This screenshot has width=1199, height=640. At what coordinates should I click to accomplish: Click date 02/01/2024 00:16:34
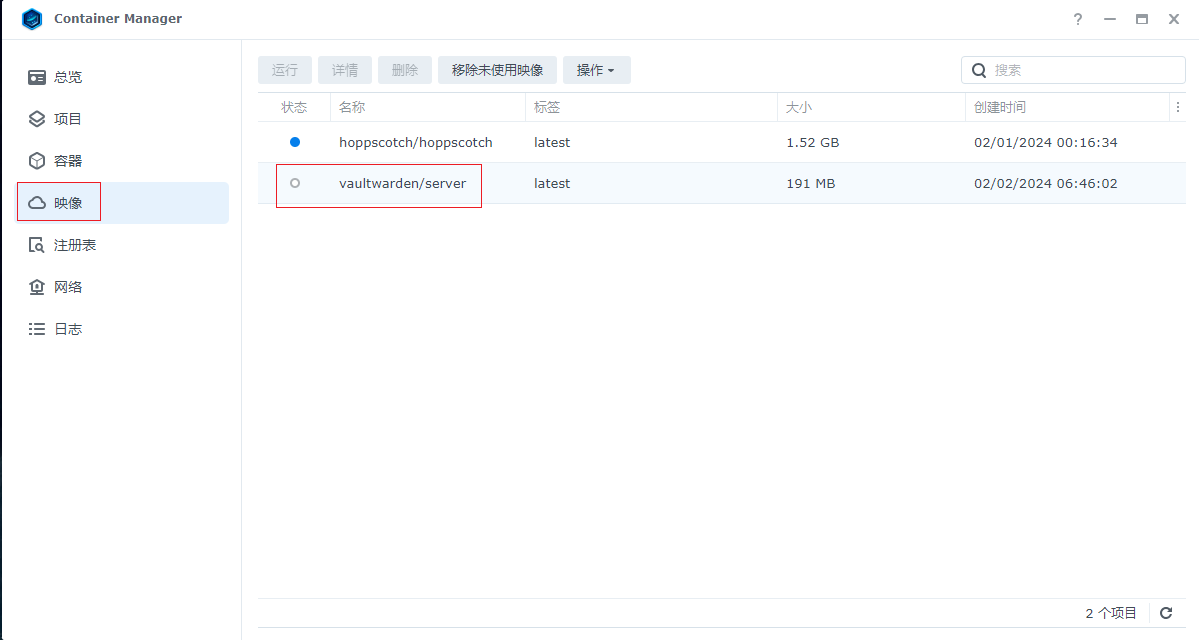pos(1046,142)
